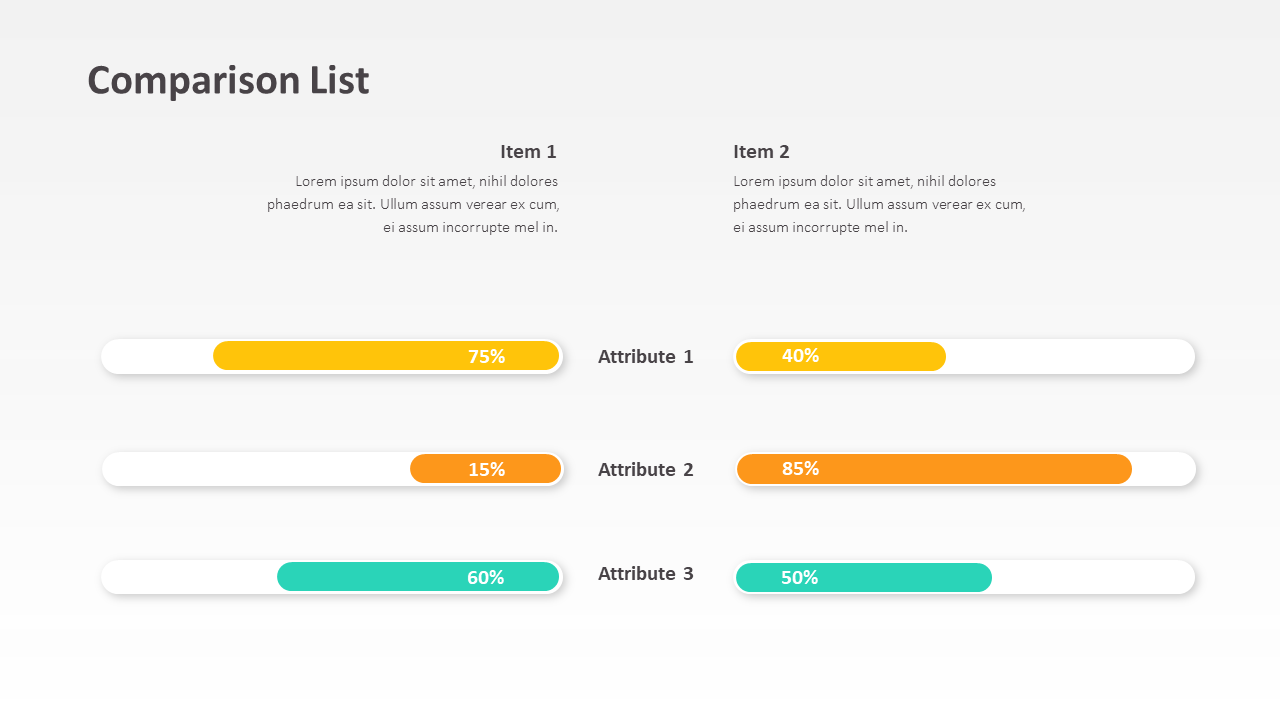Click the Lorem ipsum paragraph under Item 1

413,204
